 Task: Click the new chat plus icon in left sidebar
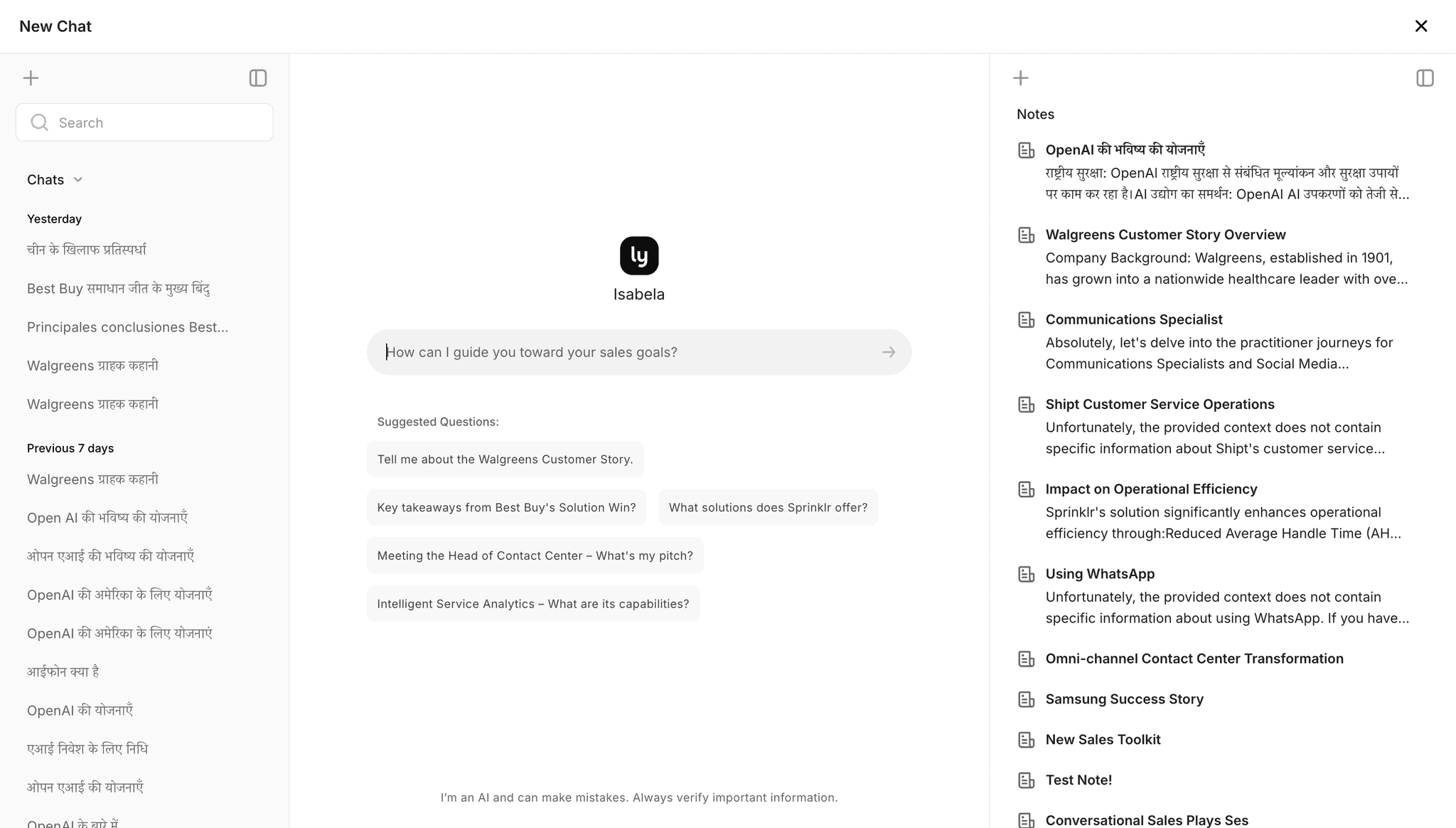31,78
